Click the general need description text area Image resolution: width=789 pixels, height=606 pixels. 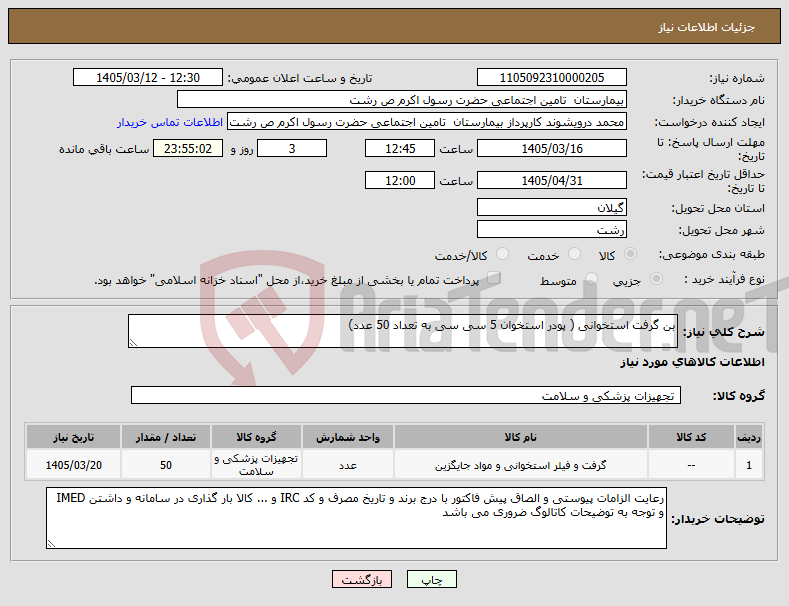pos(403,331)
